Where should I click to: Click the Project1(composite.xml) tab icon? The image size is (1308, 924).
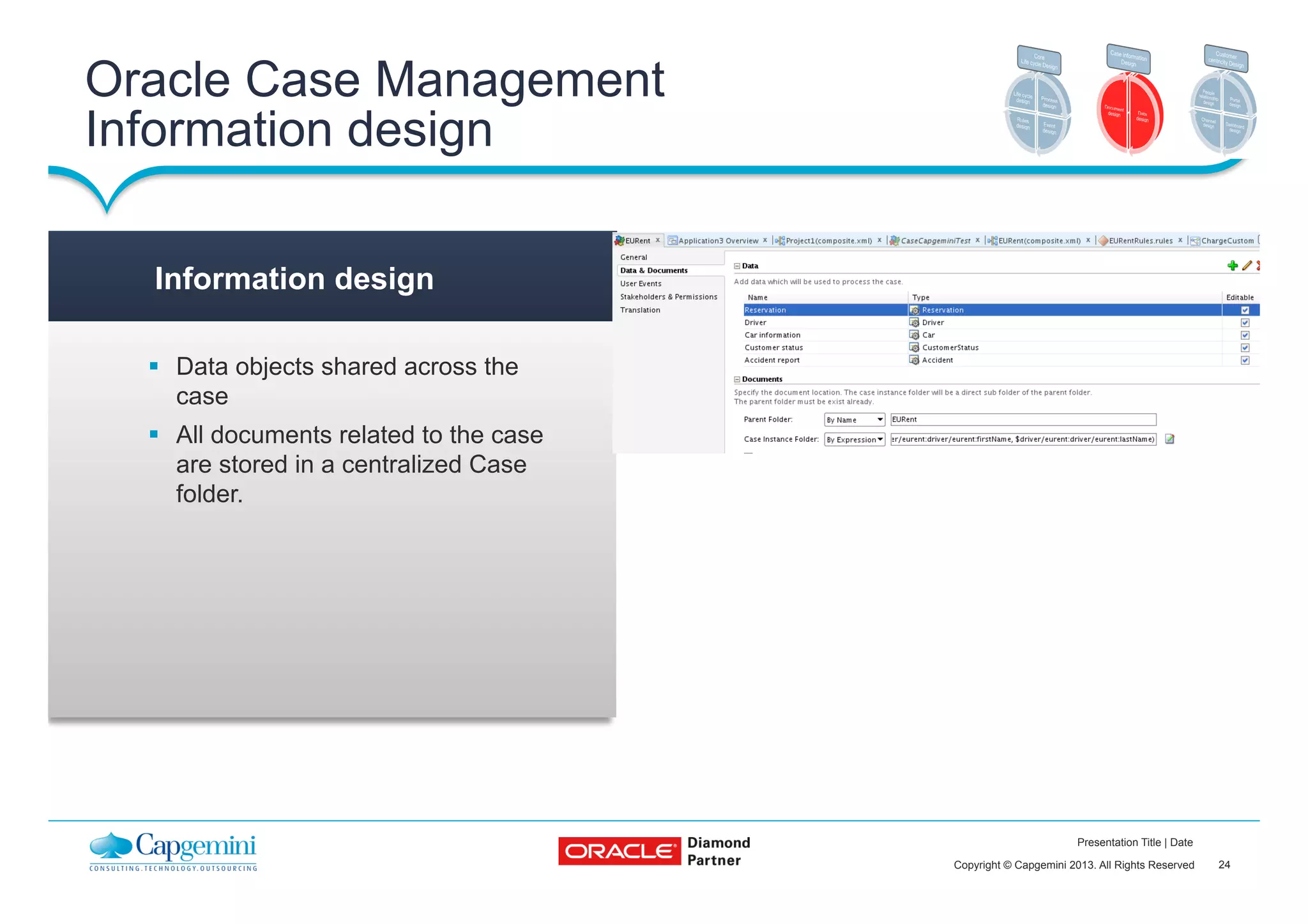tap(780, 241)
